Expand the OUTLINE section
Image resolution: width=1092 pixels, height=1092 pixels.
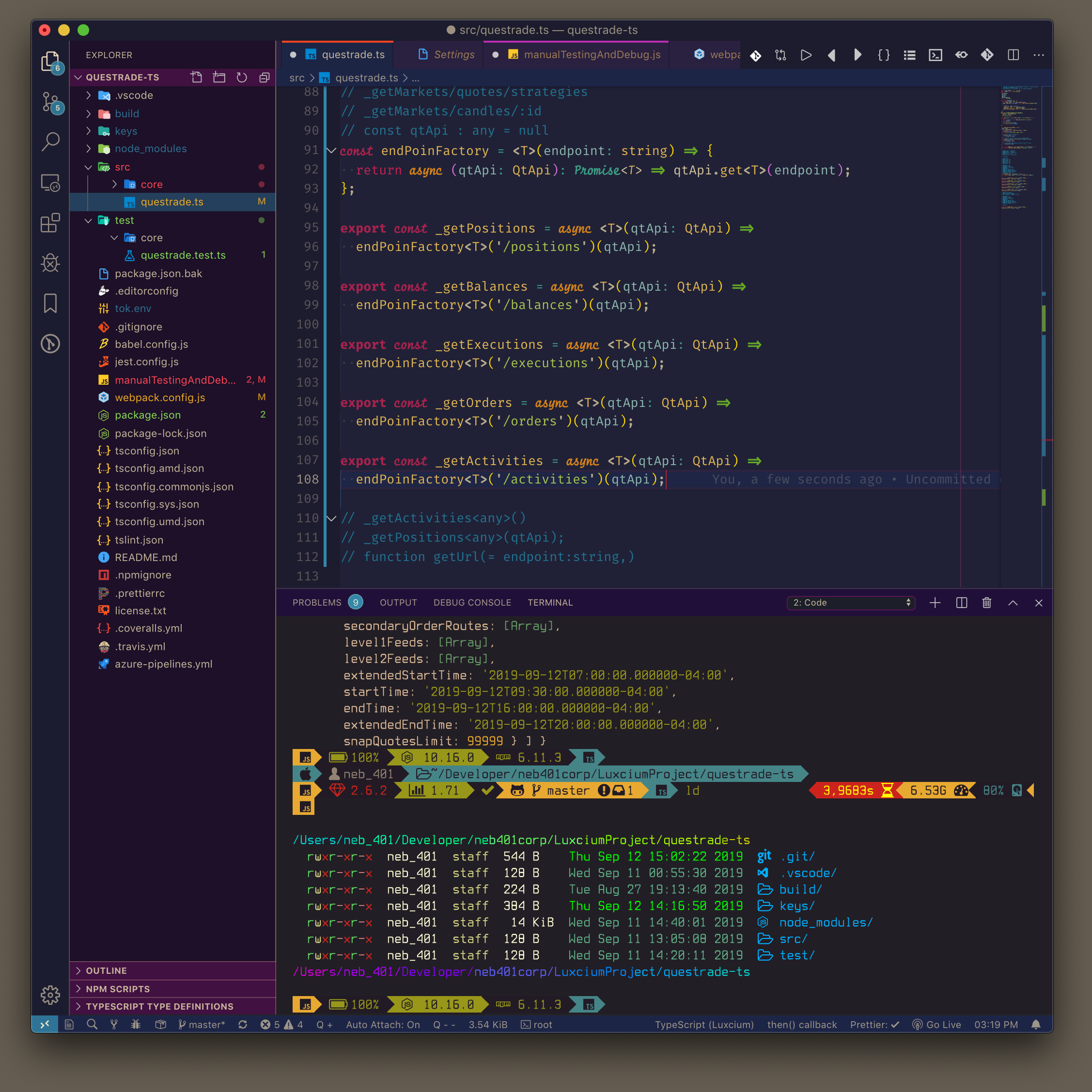pos(106,970)
